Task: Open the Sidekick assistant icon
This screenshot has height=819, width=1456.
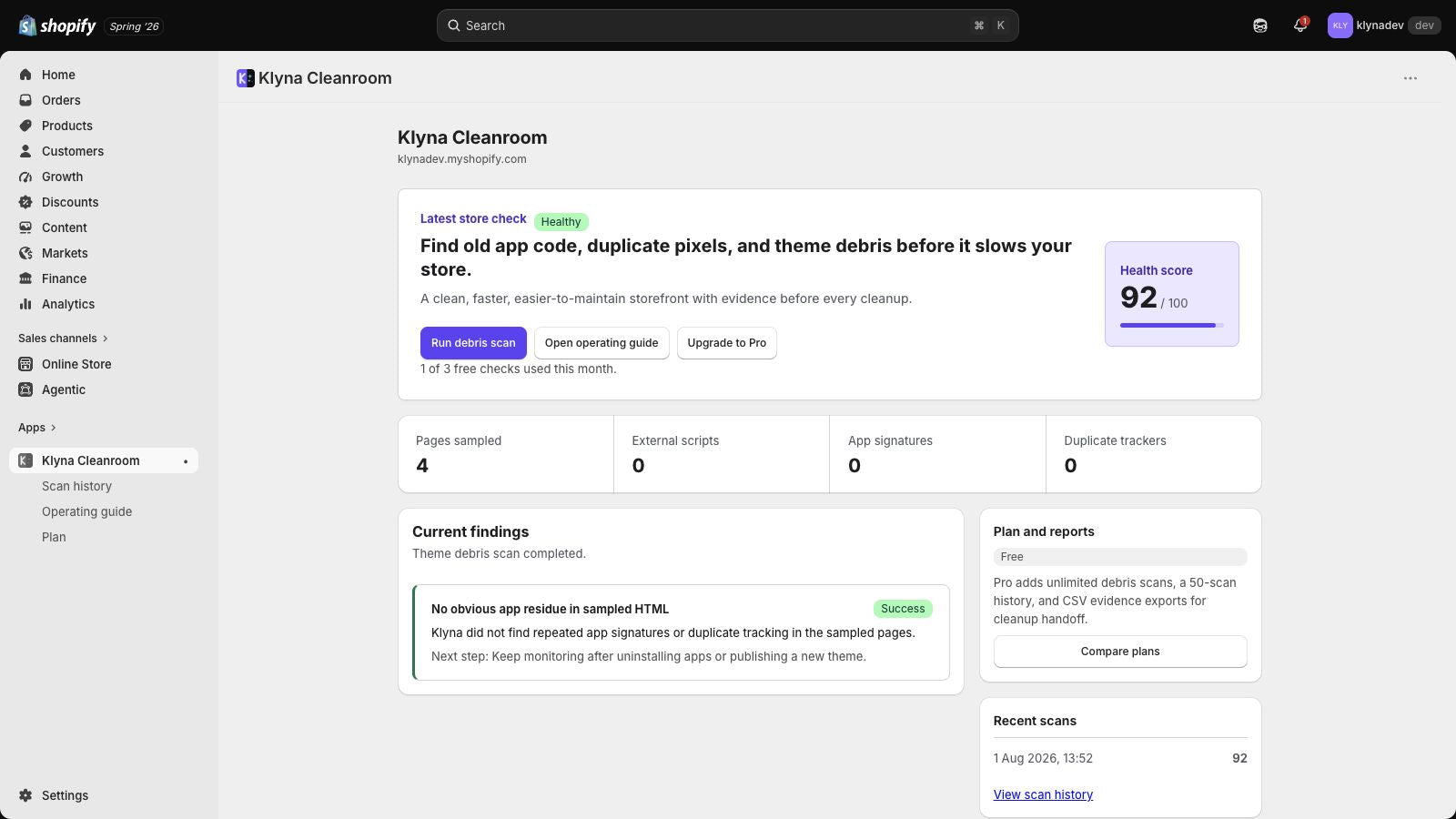Action: (x=1260, y=25)
